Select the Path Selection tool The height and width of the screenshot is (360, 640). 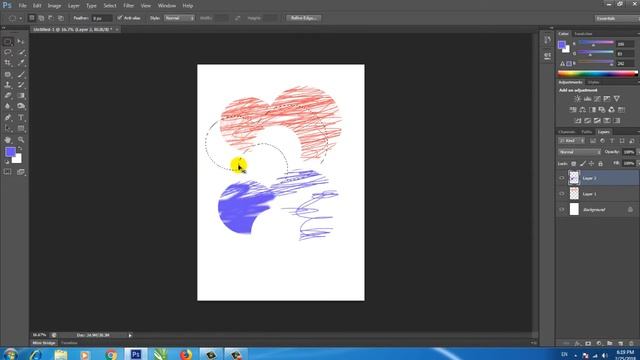(x=8, y=128)
